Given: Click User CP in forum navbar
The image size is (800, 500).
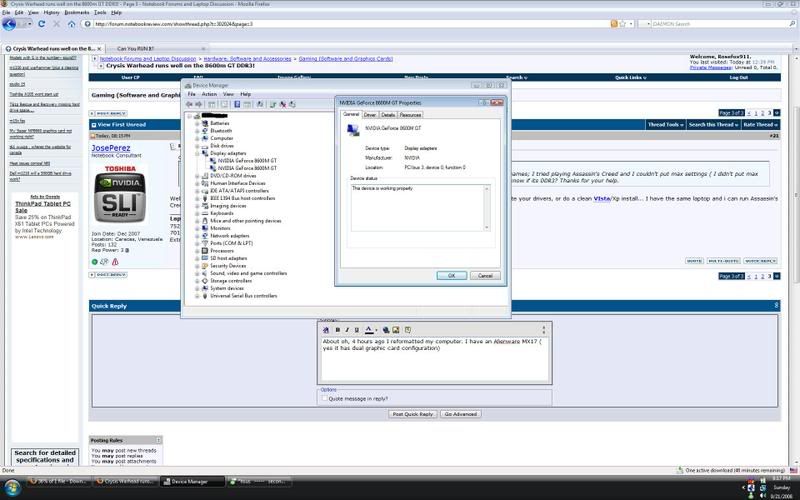Looking at the screenshot, I should (x=131, y=78).
